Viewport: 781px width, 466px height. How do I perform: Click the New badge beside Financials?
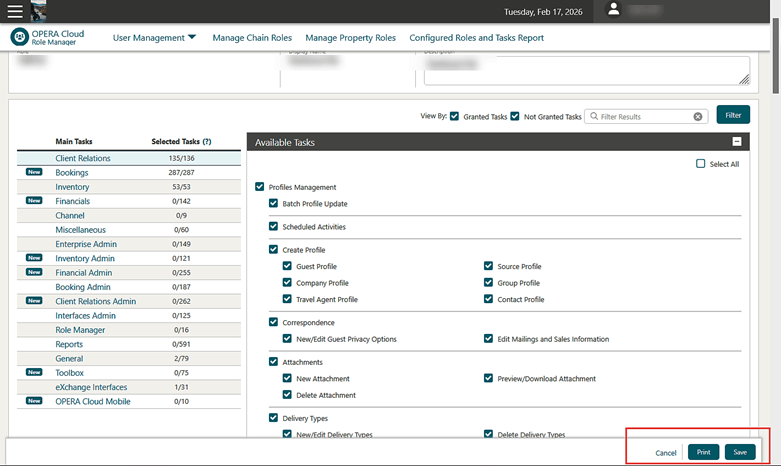click(34, 201)
